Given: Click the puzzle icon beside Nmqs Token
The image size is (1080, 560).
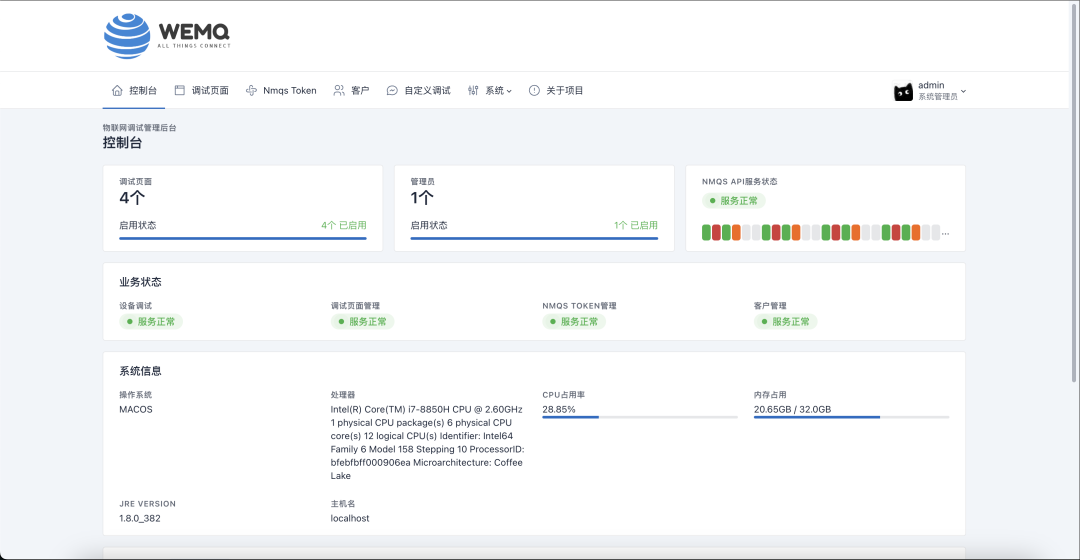Looking at the screenshot, I should point(251,90).
